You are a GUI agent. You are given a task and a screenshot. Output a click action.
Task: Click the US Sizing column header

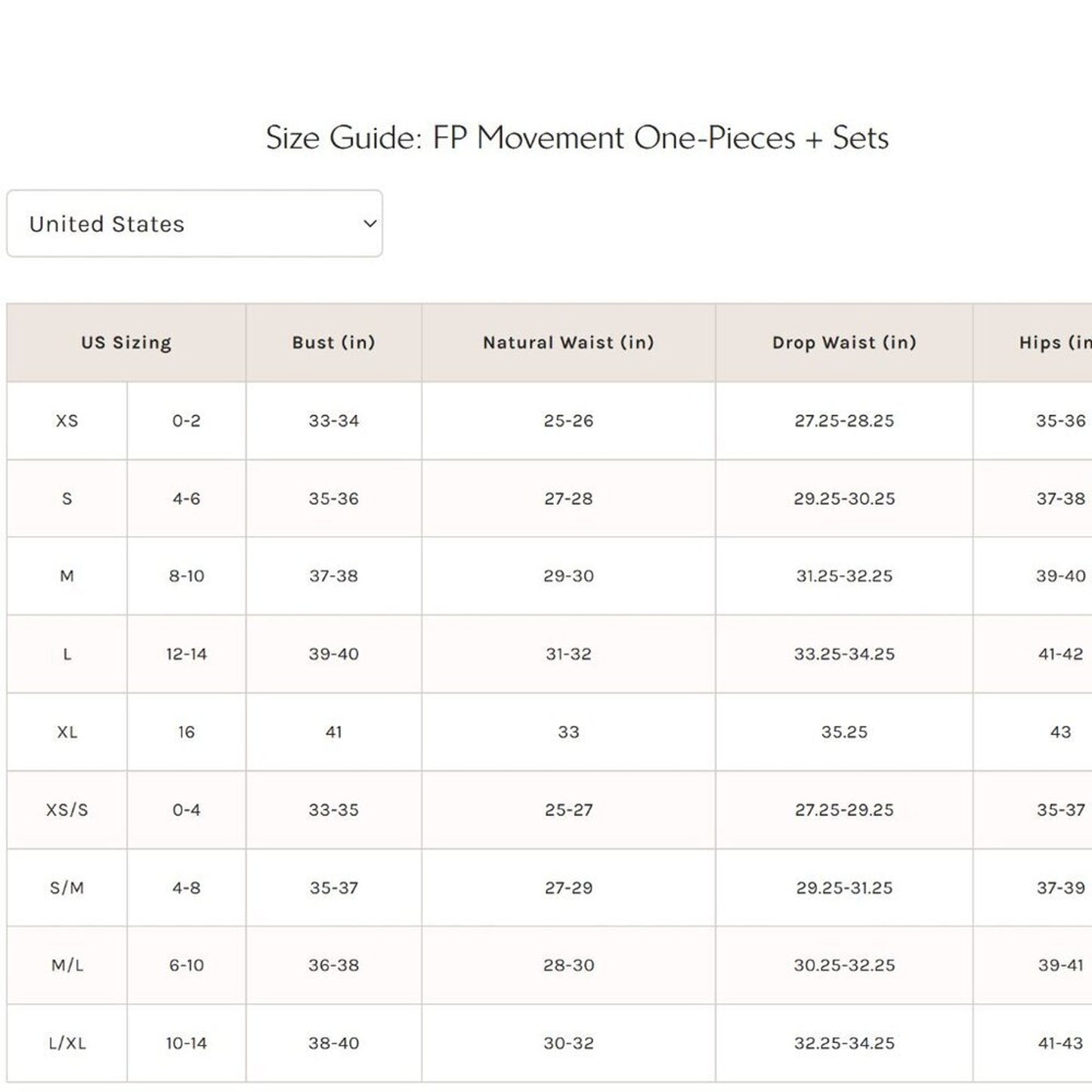[126, 342]
